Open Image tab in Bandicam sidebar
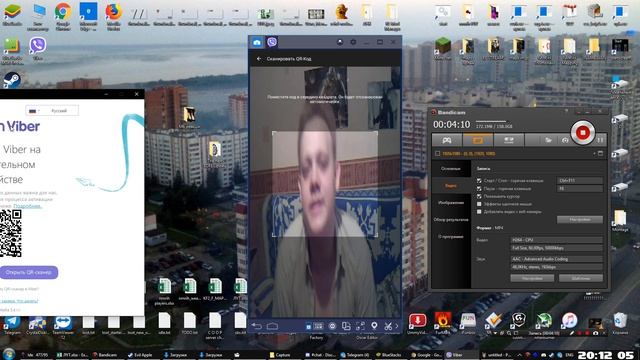The image size is (640, 360). tap(451, 203)
